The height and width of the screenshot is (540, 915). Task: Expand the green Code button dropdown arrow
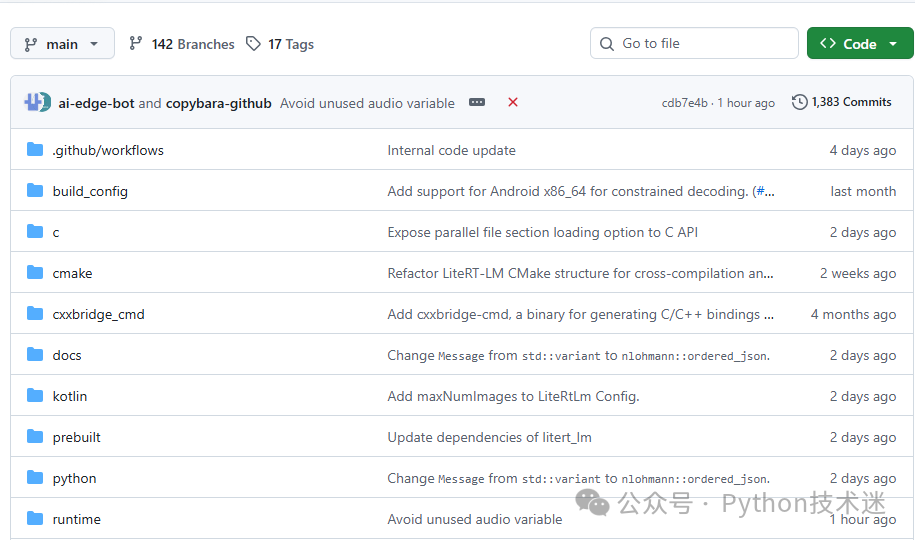click(x=893, y=44)
